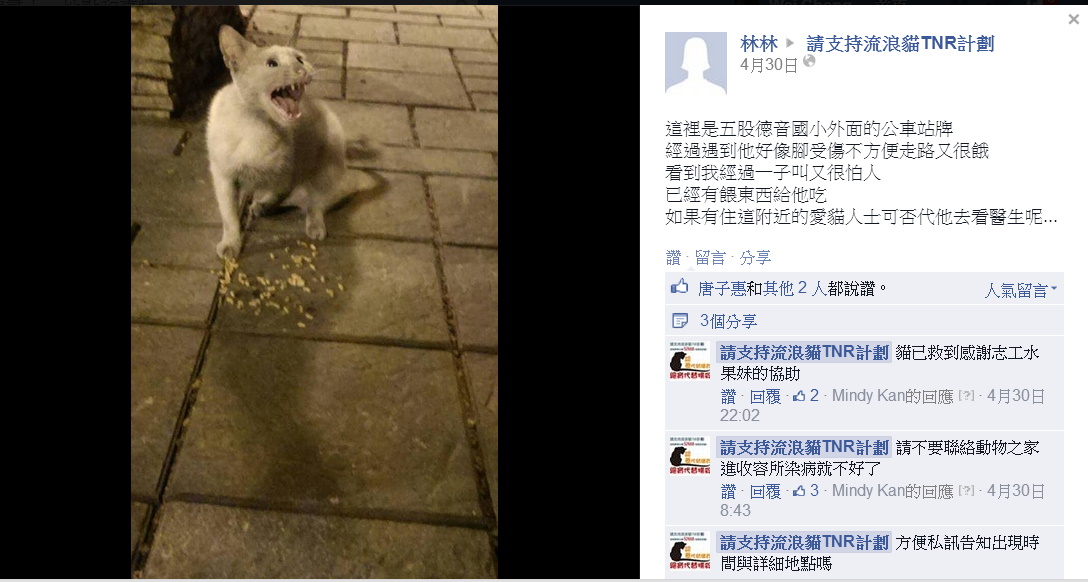Click 回覆 on the 貓已救到 comment
The image size is (1088, 582).
coord(765,396)
